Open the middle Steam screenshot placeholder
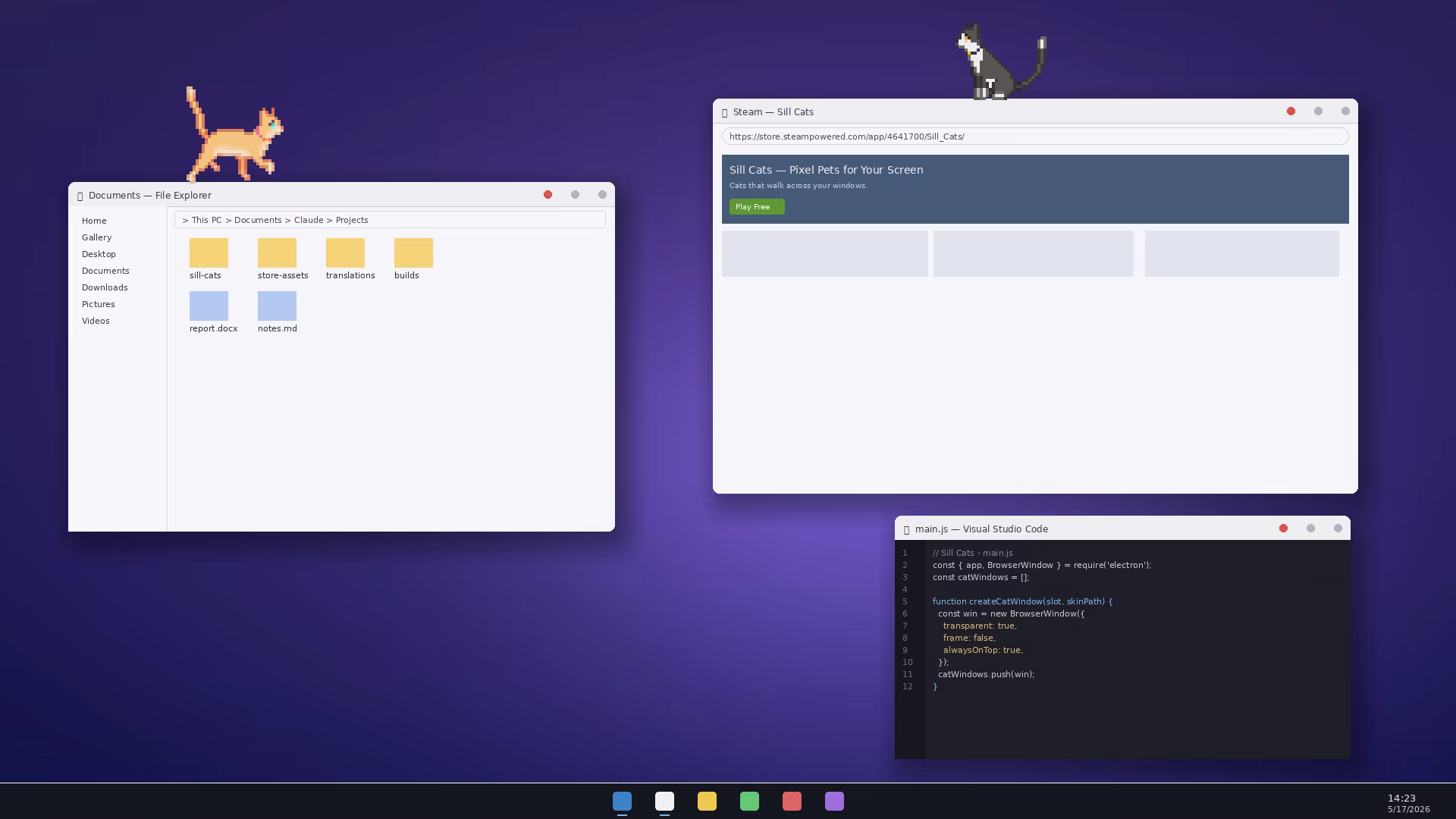The height and width of the screenshot is (819, 1456). (x=1034, y=253)
